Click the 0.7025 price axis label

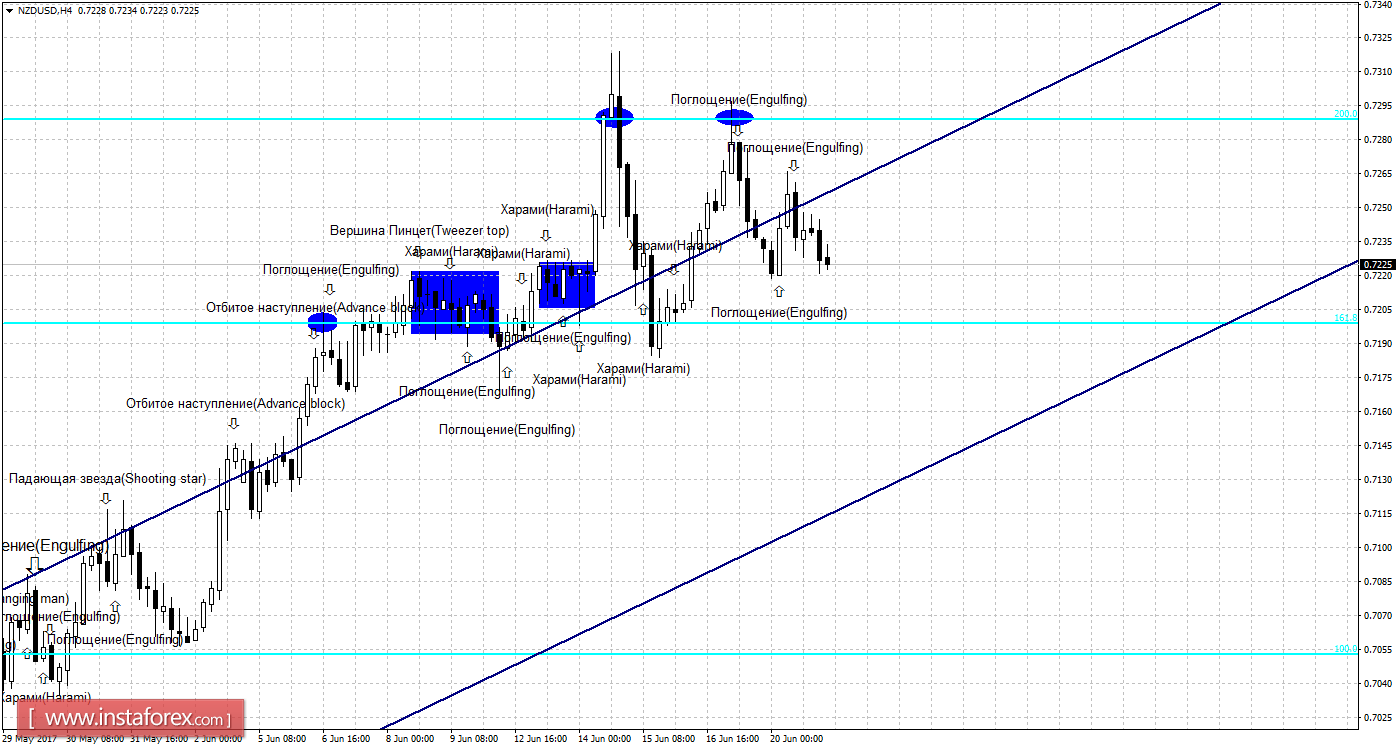coord(1377,718)
